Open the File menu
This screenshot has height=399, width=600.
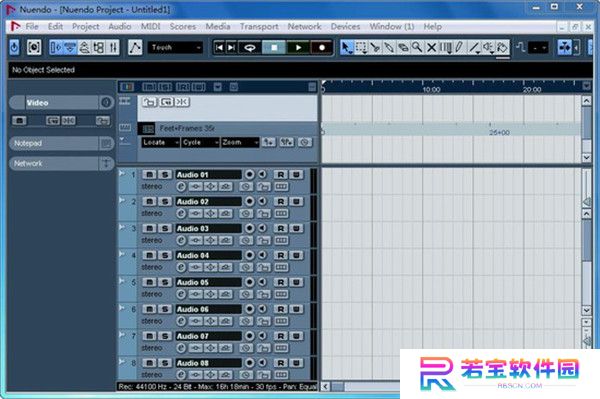pos(32,26)
